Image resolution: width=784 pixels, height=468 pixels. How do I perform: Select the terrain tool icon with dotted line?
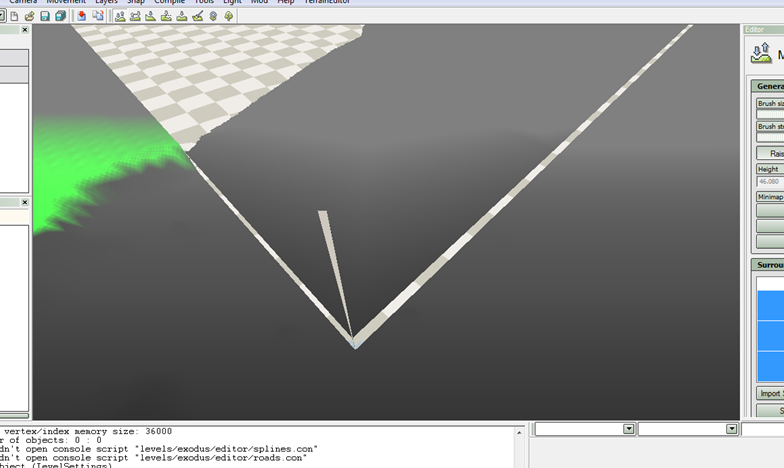(166, 16)
